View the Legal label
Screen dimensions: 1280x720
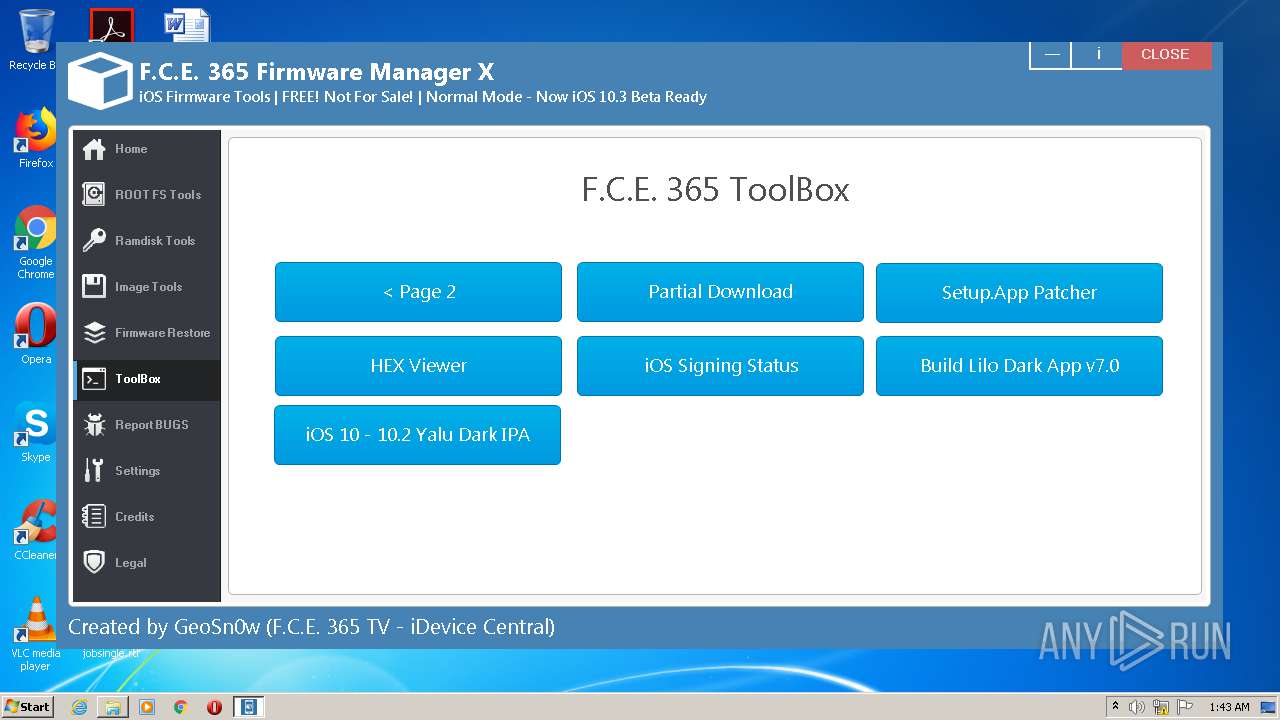coord(130,563)
